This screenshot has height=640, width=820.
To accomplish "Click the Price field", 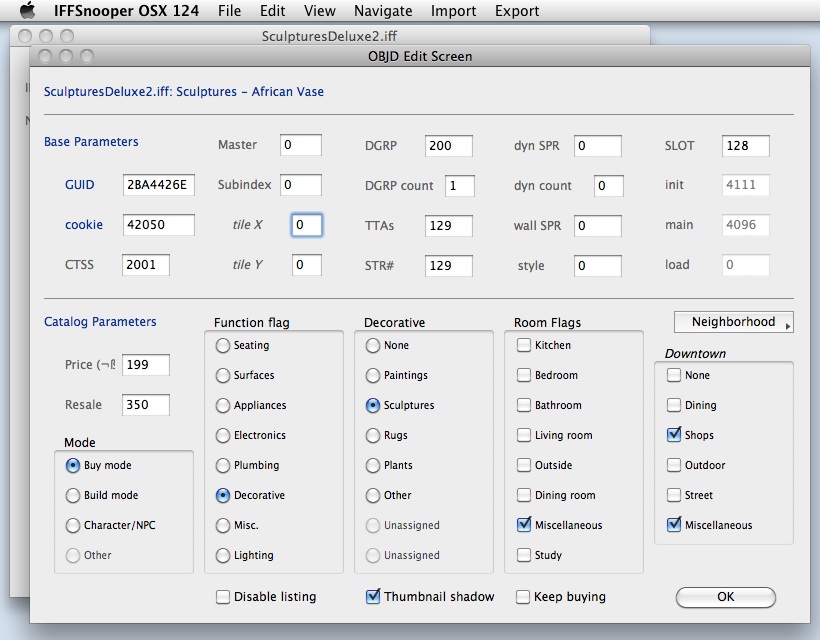I will pos(147,365).
